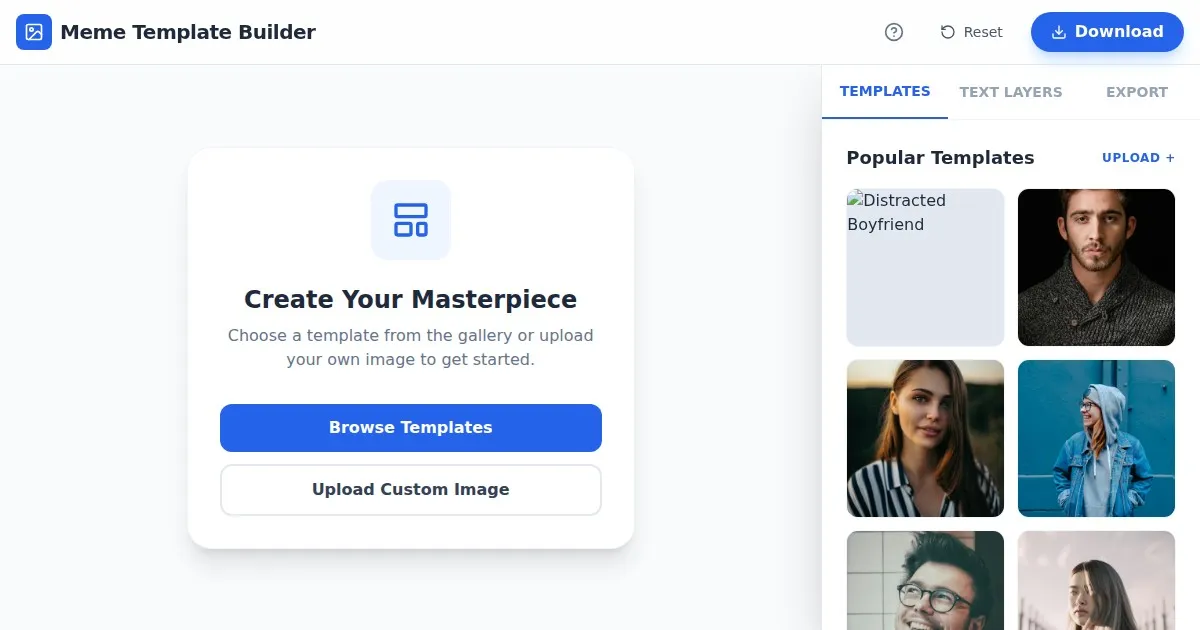The width and height of the screenshot is (1200, 630).
Task: Choose the long-haired woman template at bottom right
Action: 1096,581
